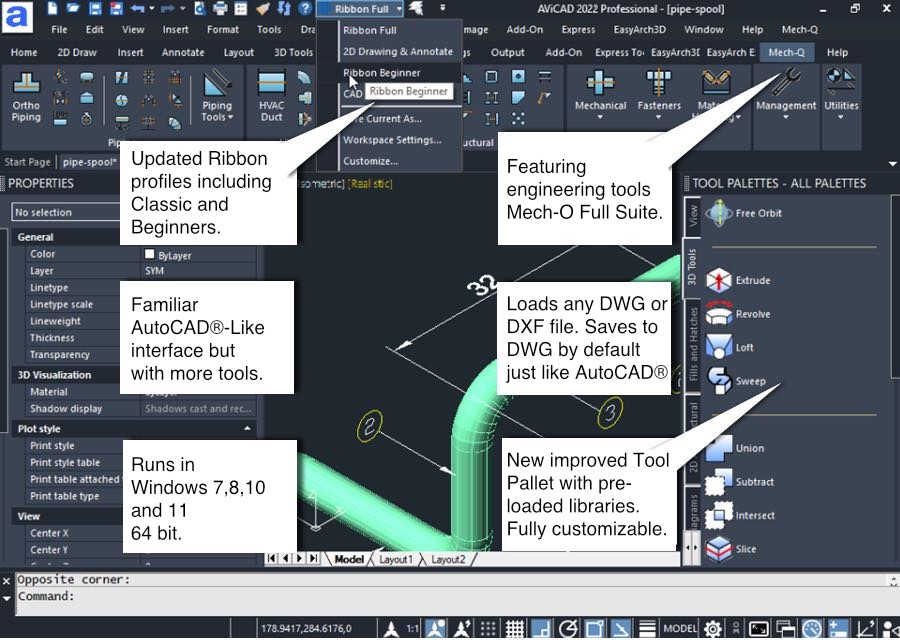This screenshot has width=900, height=640.
Task: Switch to the Layout1 tab
Action: (395, 560)
